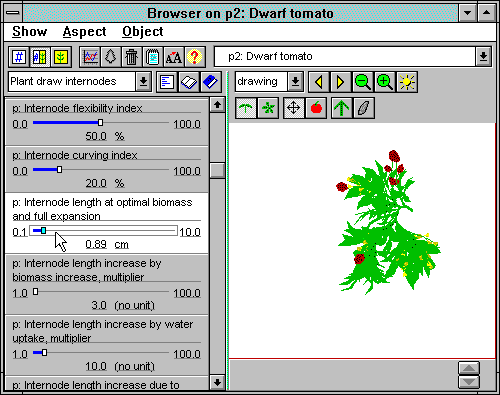Open the drawing mode dropdown arrow
Screen dimensions: 500x395
click(x=295, y=82)
